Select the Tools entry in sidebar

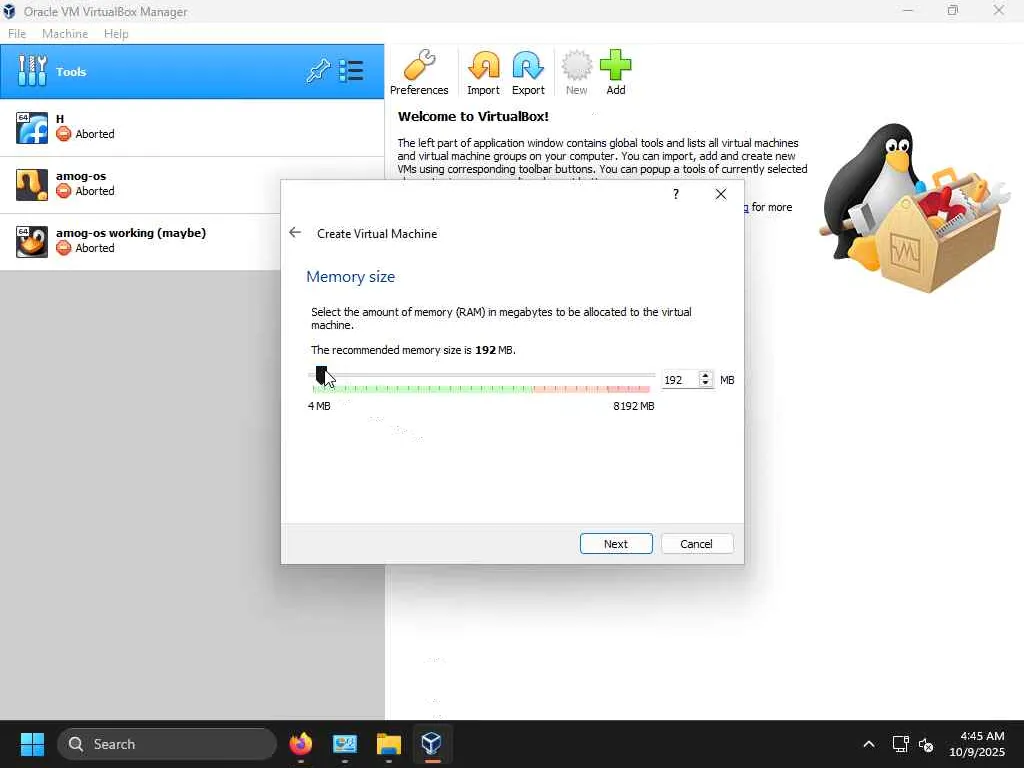pos(192,72)
